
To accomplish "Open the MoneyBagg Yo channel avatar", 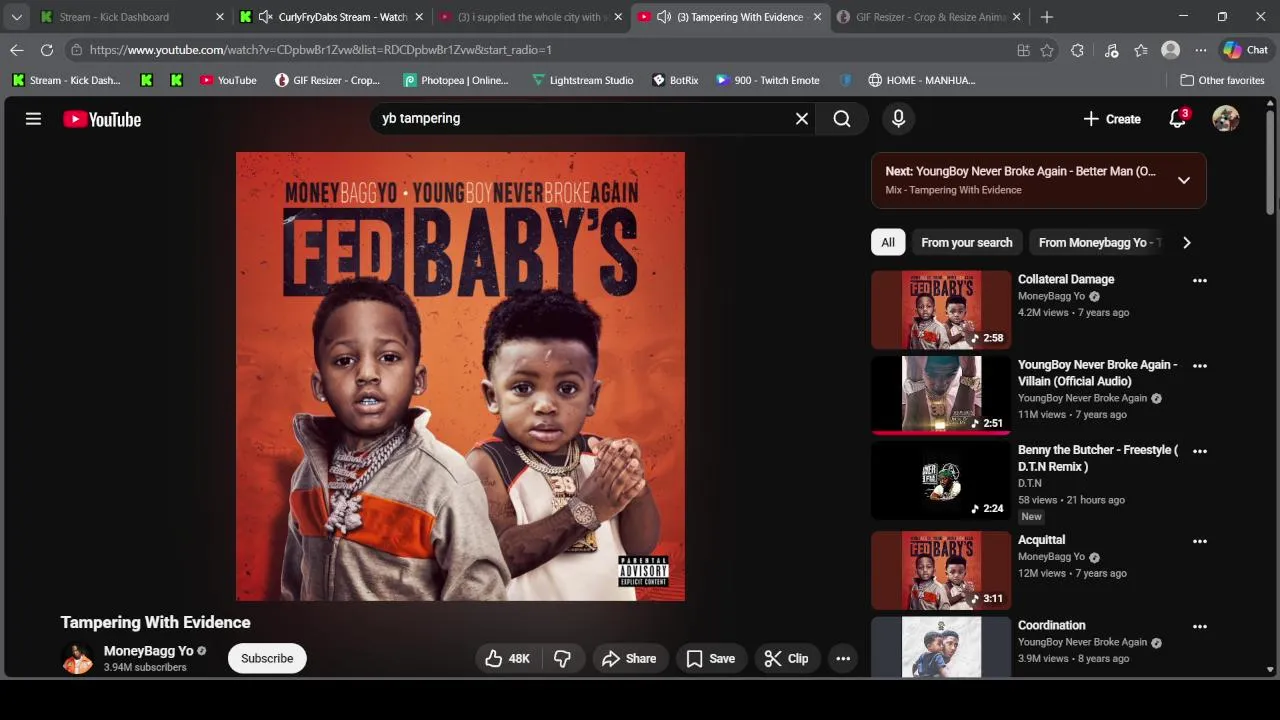I will pos(77,658).
